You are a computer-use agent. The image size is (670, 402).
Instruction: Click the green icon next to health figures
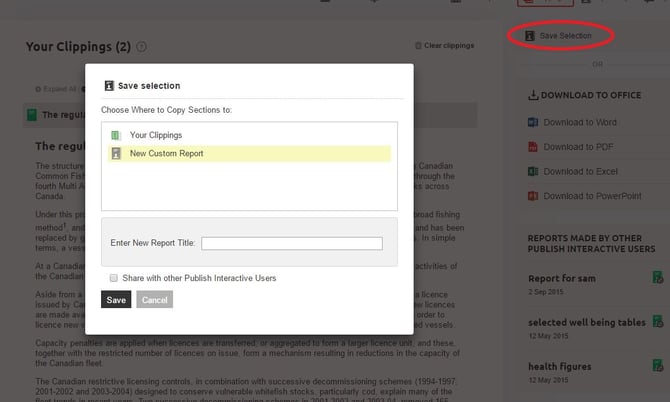(x=657, y=367)
